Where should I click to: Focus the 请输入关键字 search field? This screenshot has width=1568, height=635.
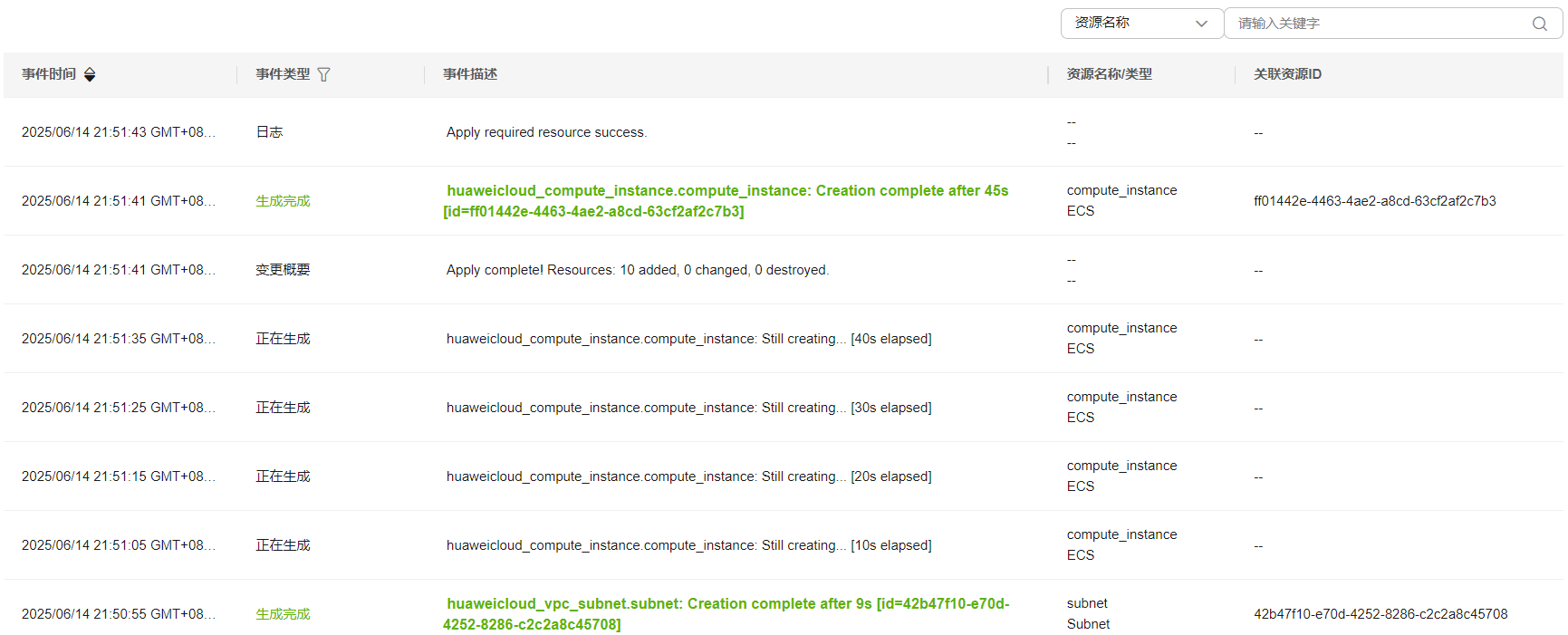1392,24
